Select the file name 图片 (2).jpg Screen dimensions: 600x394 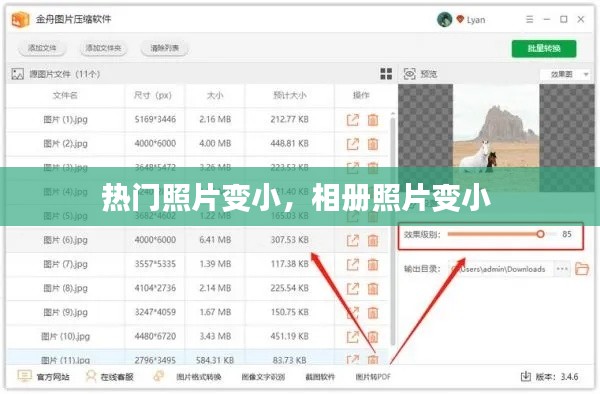[65, 144]
